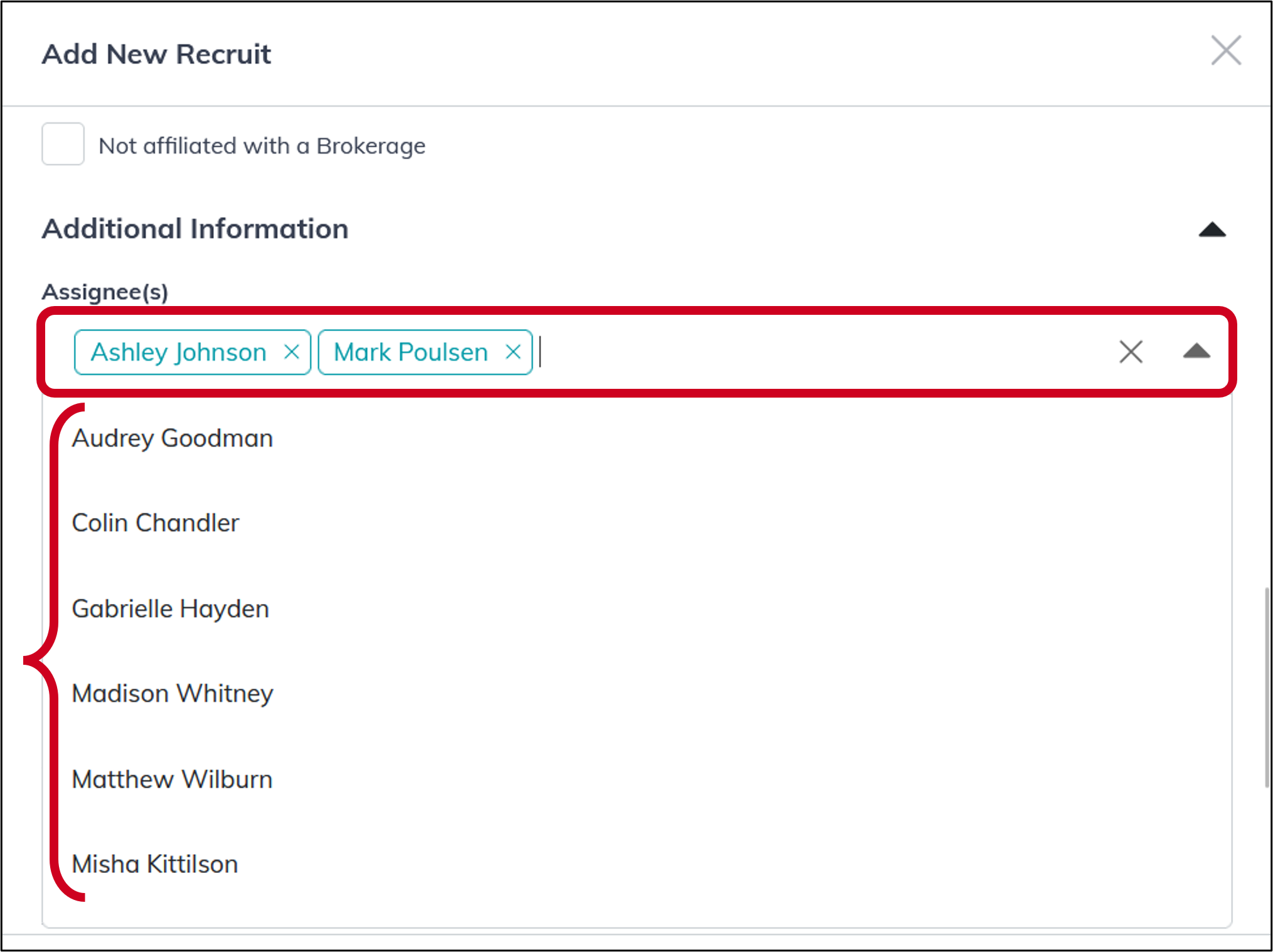This screenshot has width=1273, height=952.
Task: Collapse the Additional Information section arrow
Action: click(1212, 229)
